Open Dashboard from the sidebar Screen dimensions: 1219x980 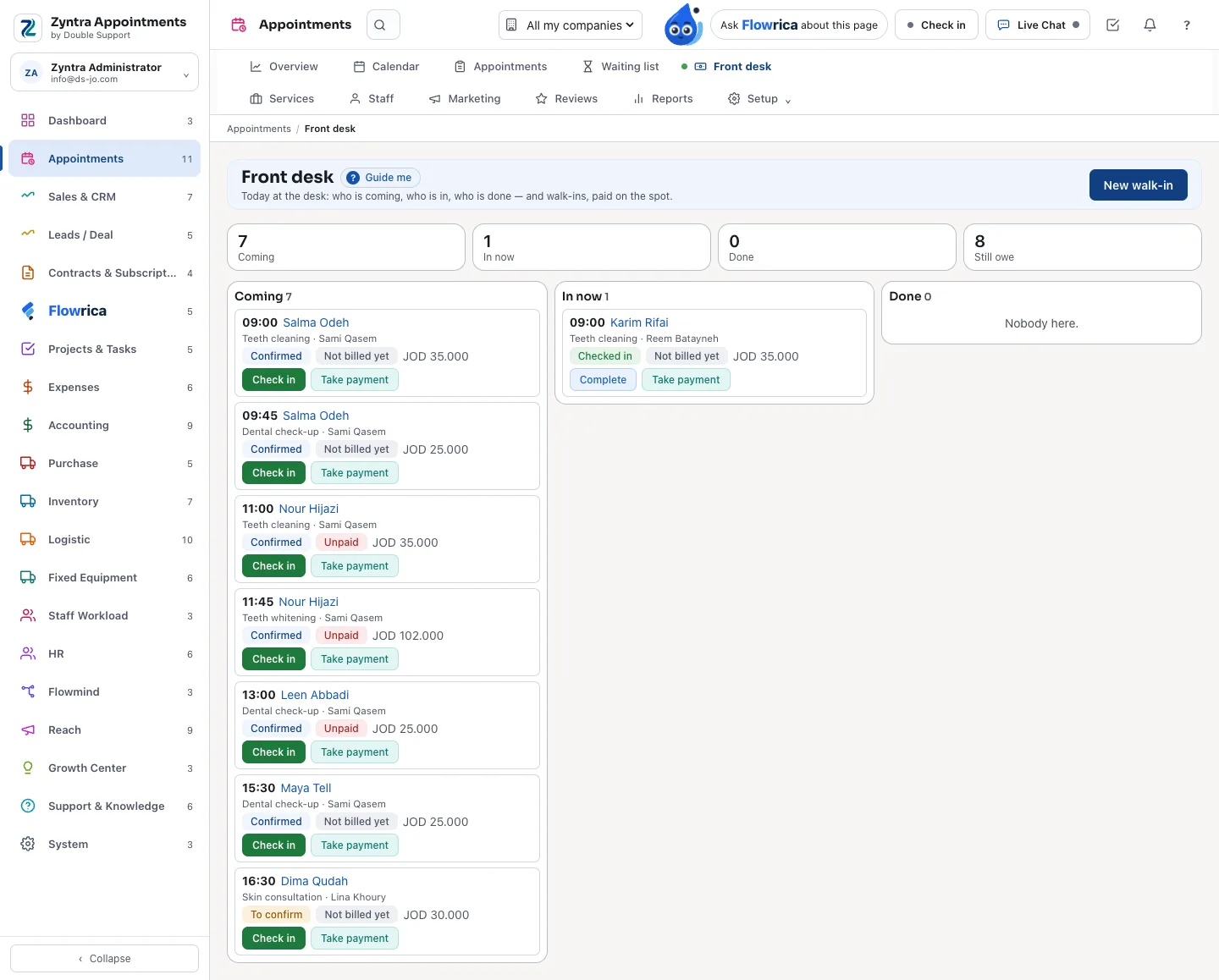[105, 121]
